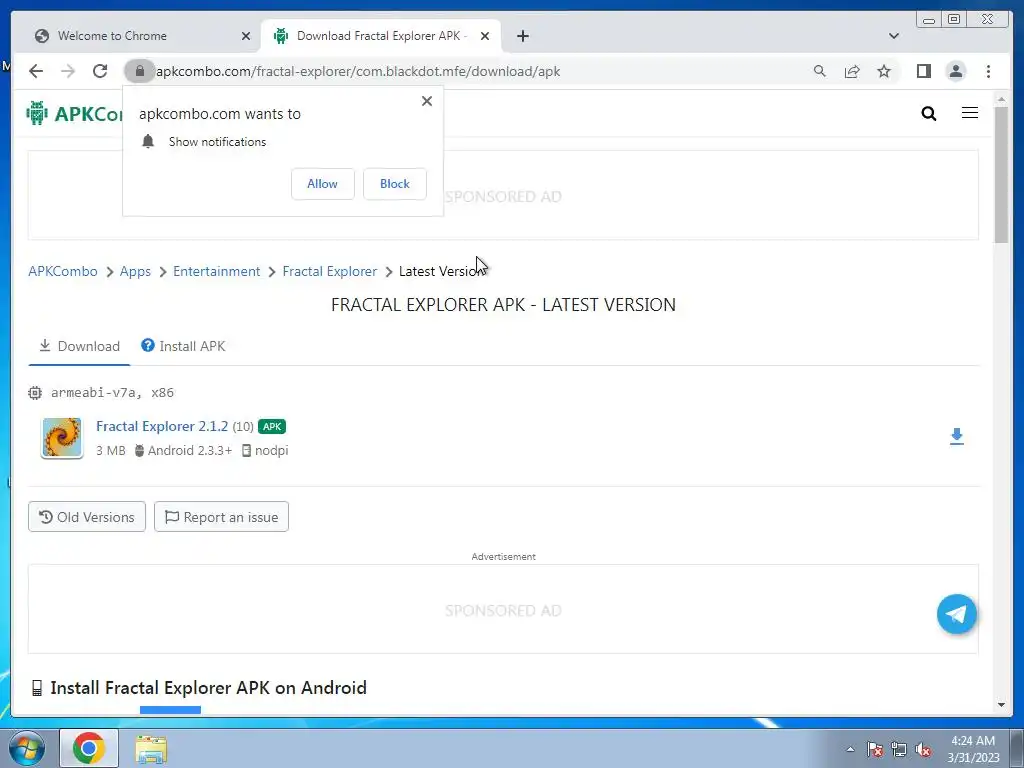Click the 'nodpi' label
This screenshot has width=1024, height=768.
(x=272, y=451)
